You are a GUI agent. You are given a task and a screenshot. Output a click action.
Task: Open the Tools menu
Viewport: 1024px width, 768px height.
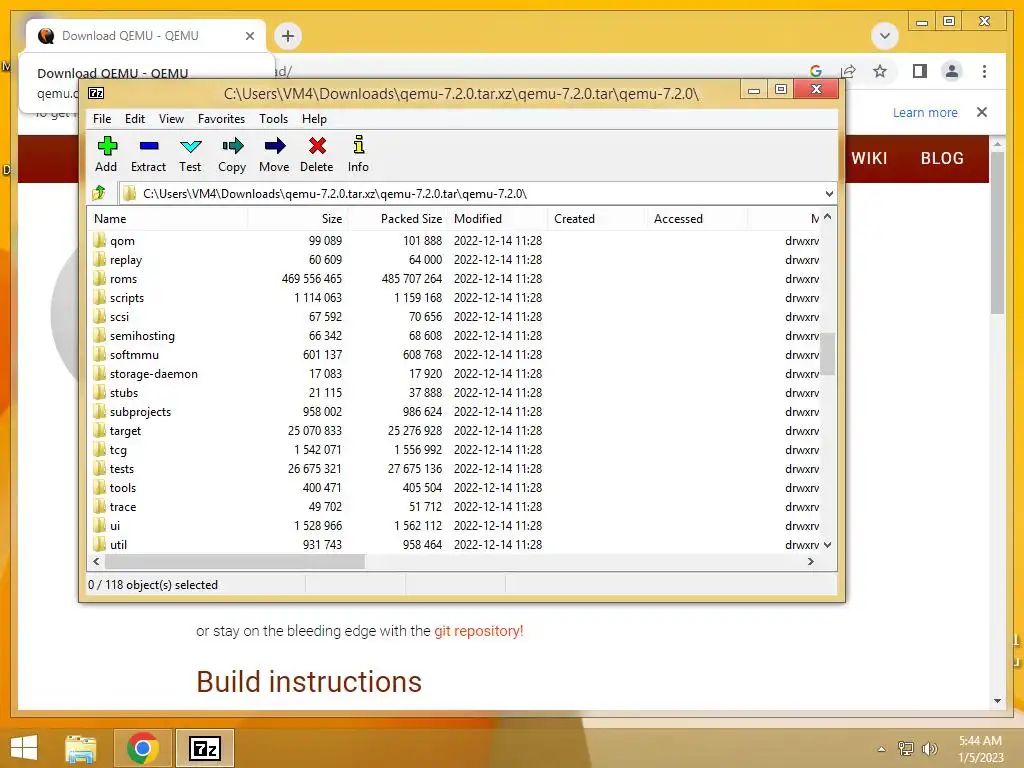[x=273, y=119]
